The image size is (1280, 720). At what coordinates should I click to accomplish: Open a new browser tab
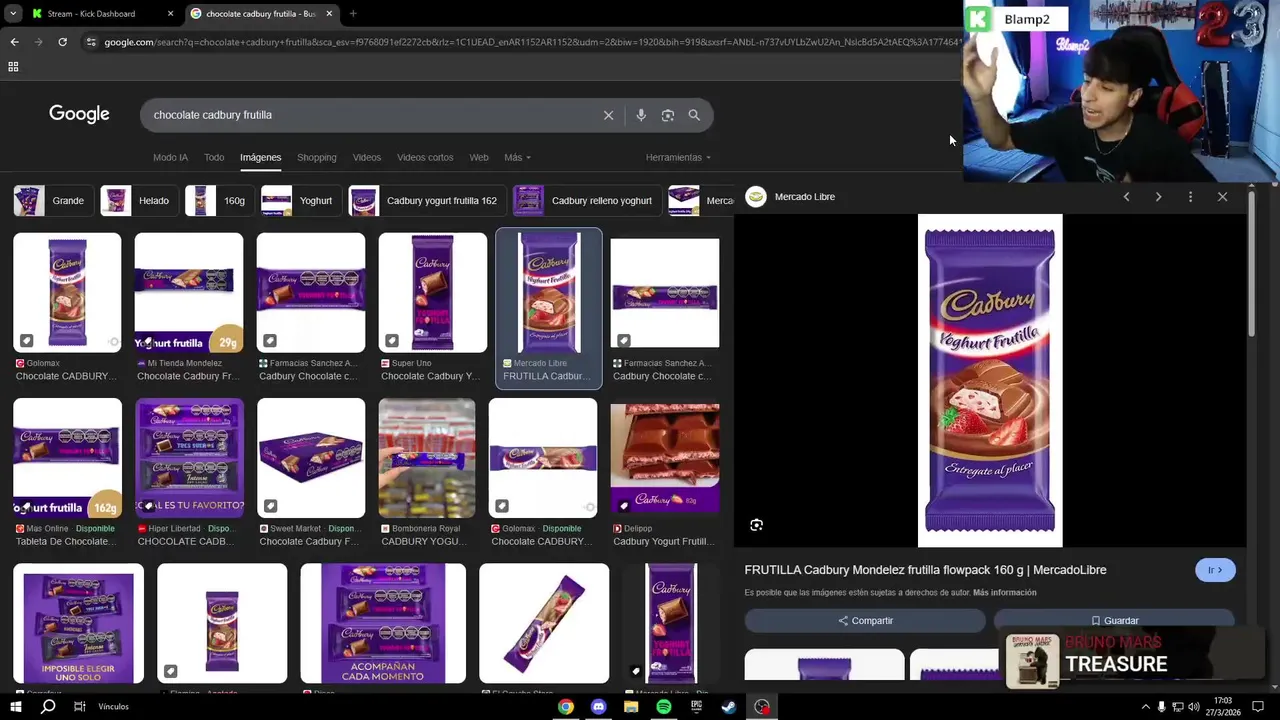353,14
